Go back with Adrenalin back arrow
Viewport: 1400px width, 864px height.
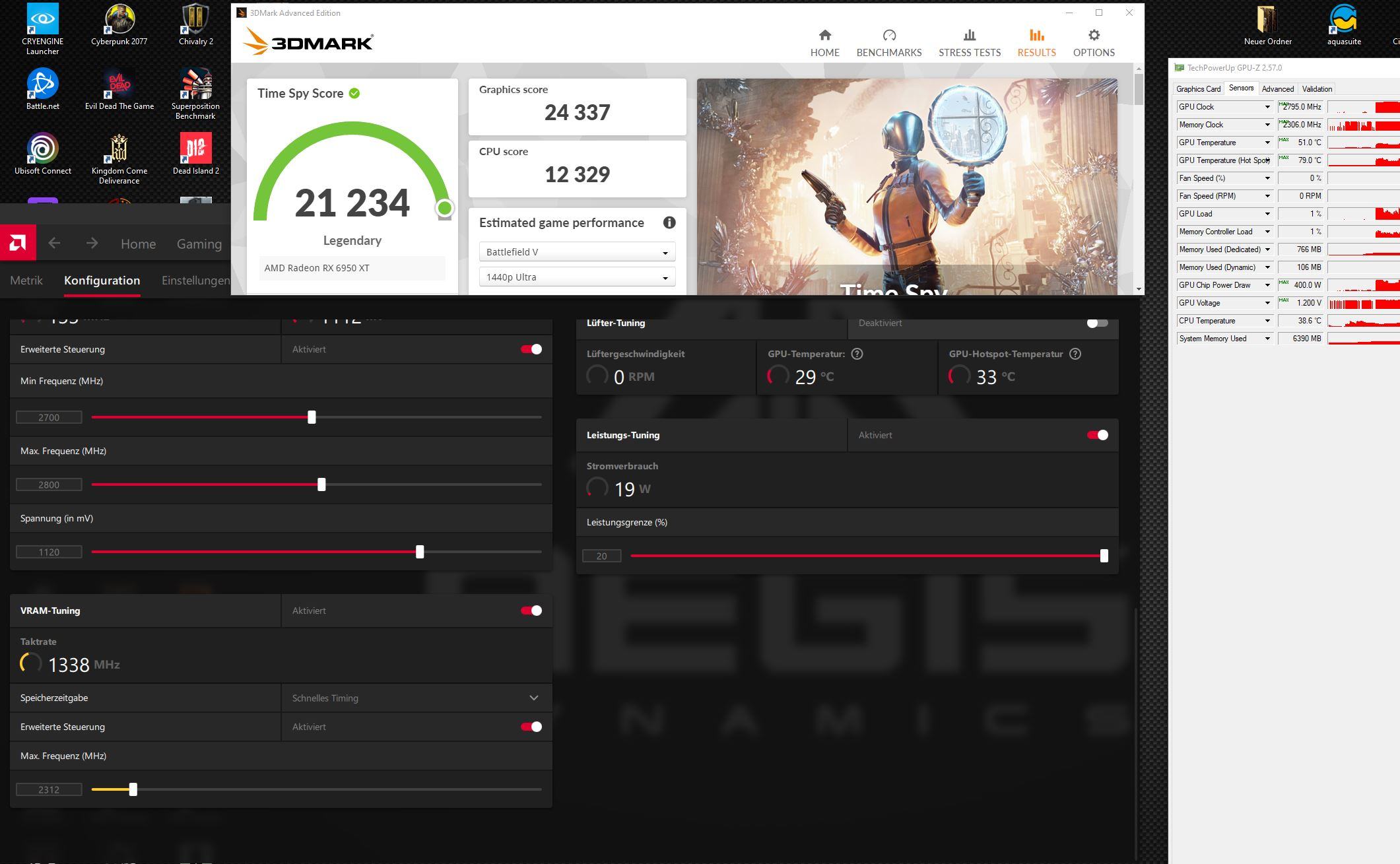(54, 243)
